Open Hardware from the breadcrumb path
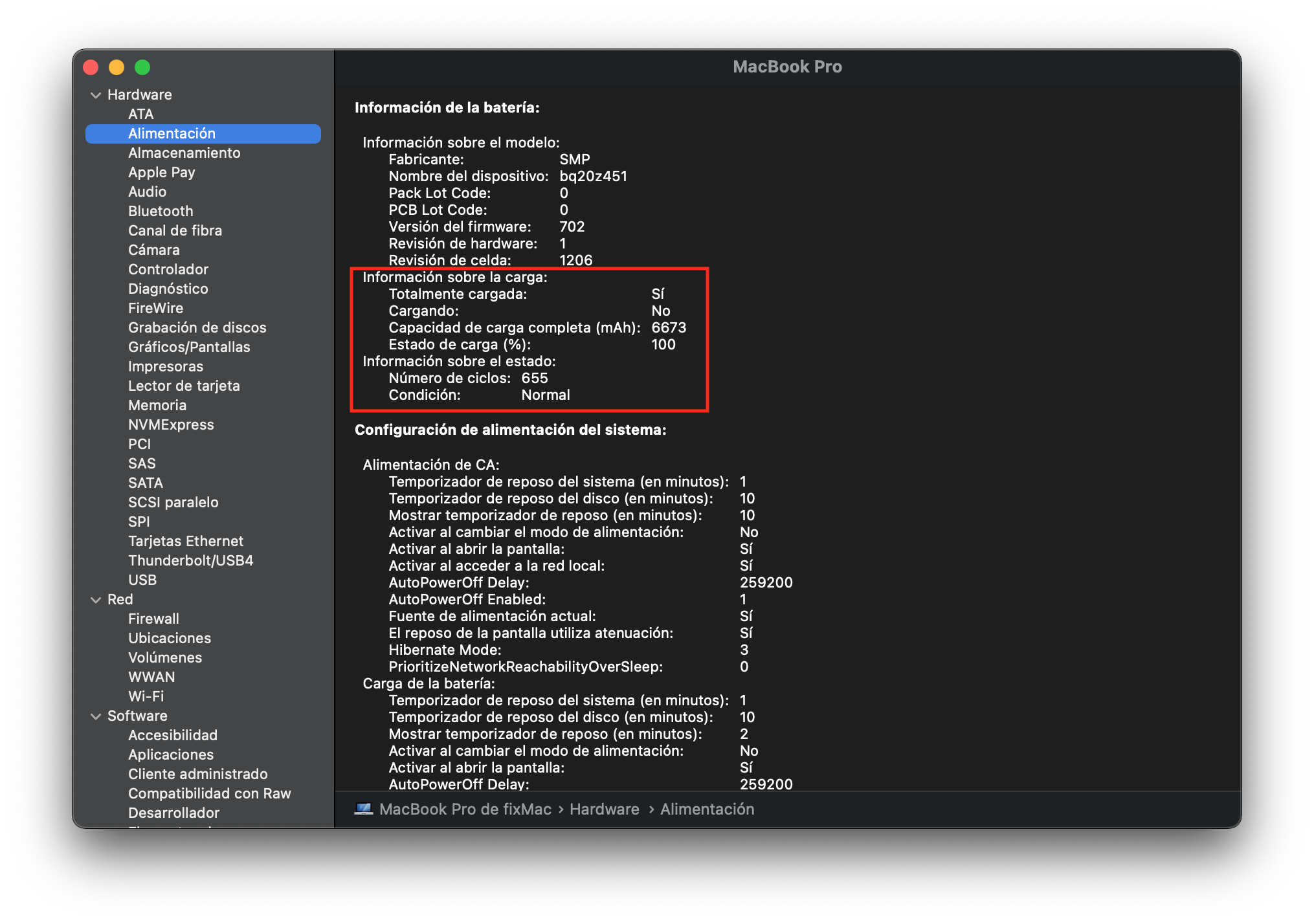Viewport: 1314px width, 924px height. click(603, 809)
